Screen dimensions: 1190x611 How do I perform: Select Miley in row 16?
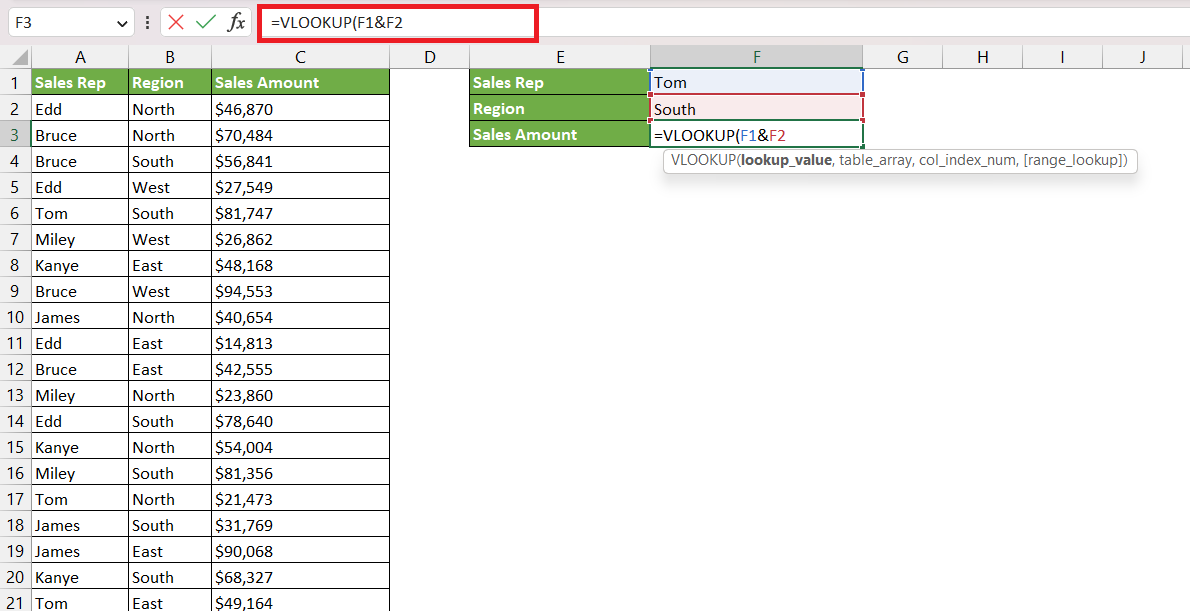click(80, 474)
